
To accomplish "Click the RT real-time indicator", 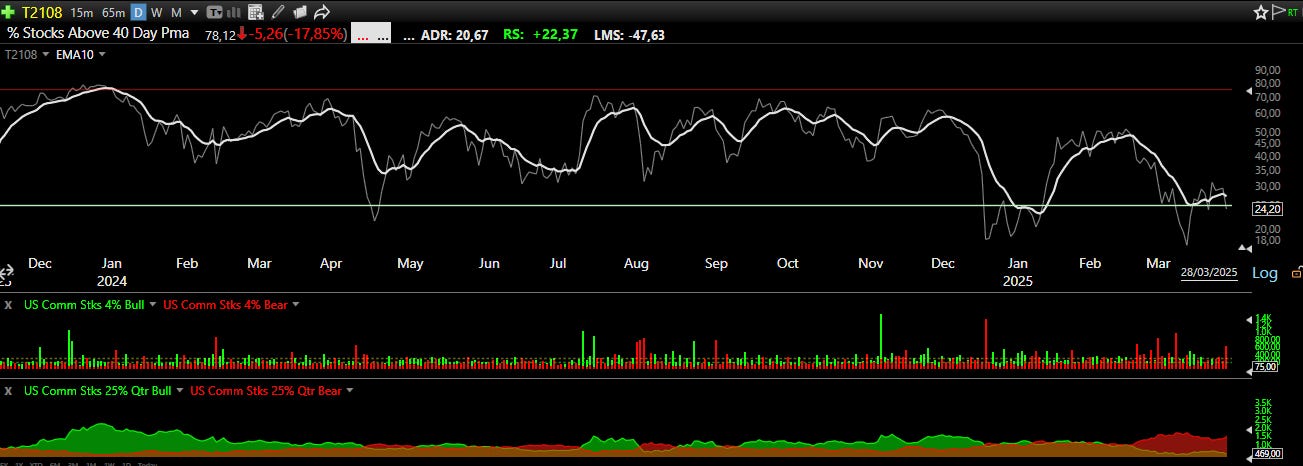I will coord(1294,12).
